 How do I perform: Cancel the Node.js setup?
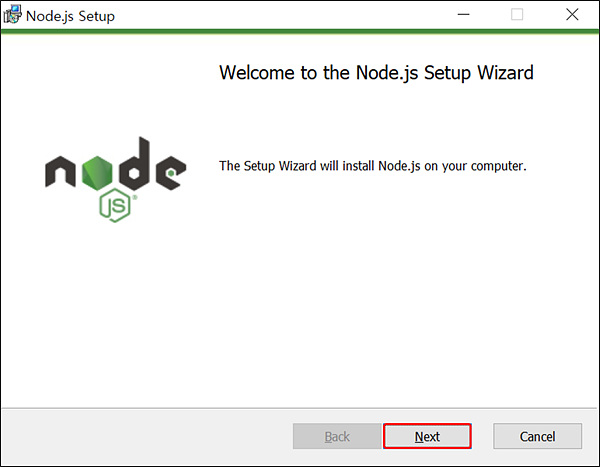537,436
